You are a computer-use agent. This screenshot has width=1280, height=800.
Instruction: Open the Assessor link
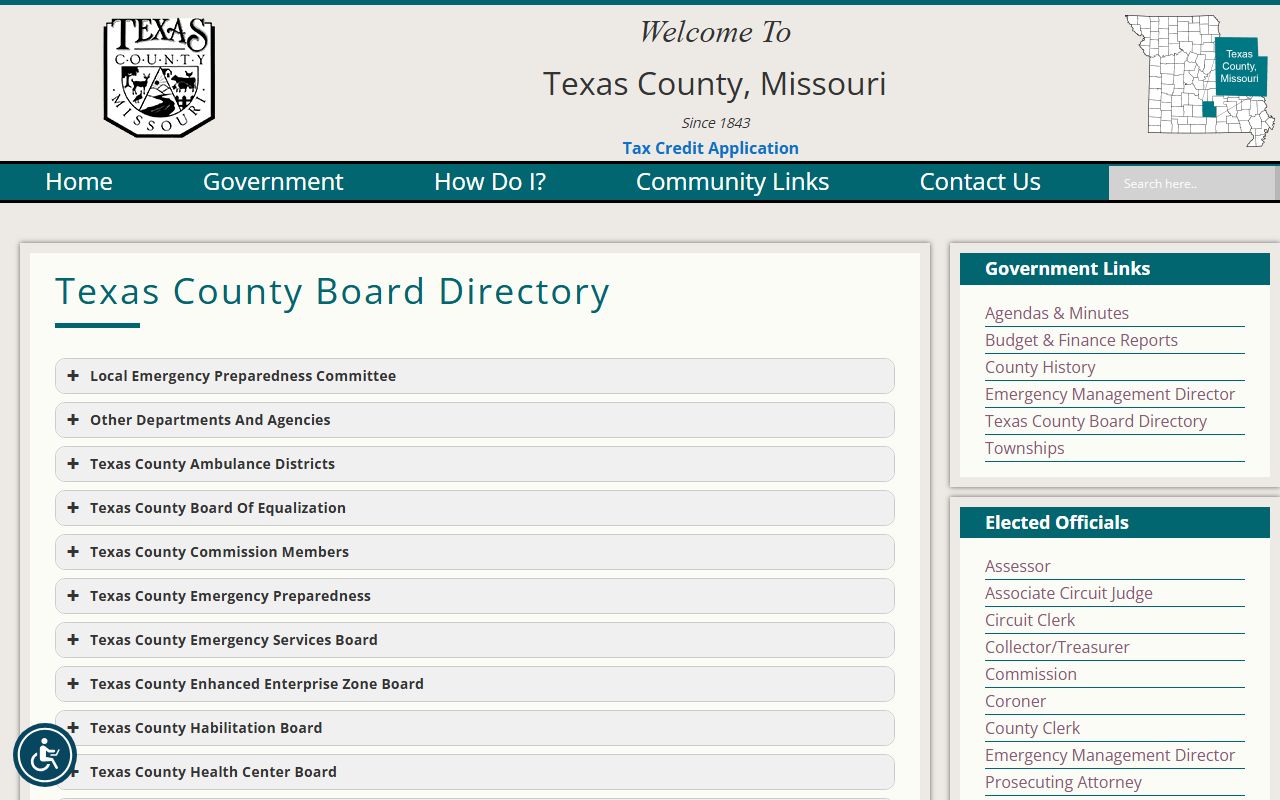pos(1018,566)
